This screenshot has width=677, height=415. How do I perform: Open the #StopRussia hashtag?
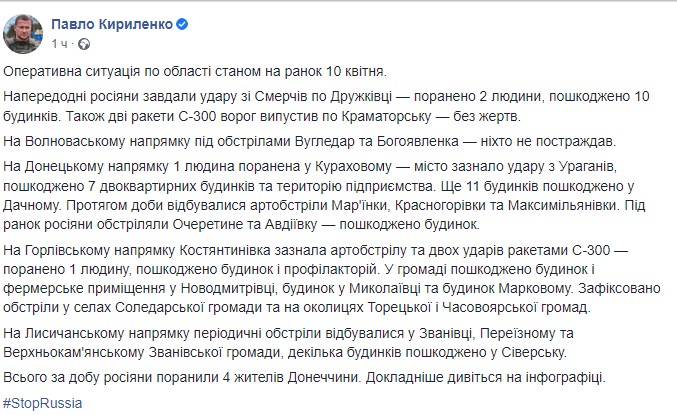point(42,402)
